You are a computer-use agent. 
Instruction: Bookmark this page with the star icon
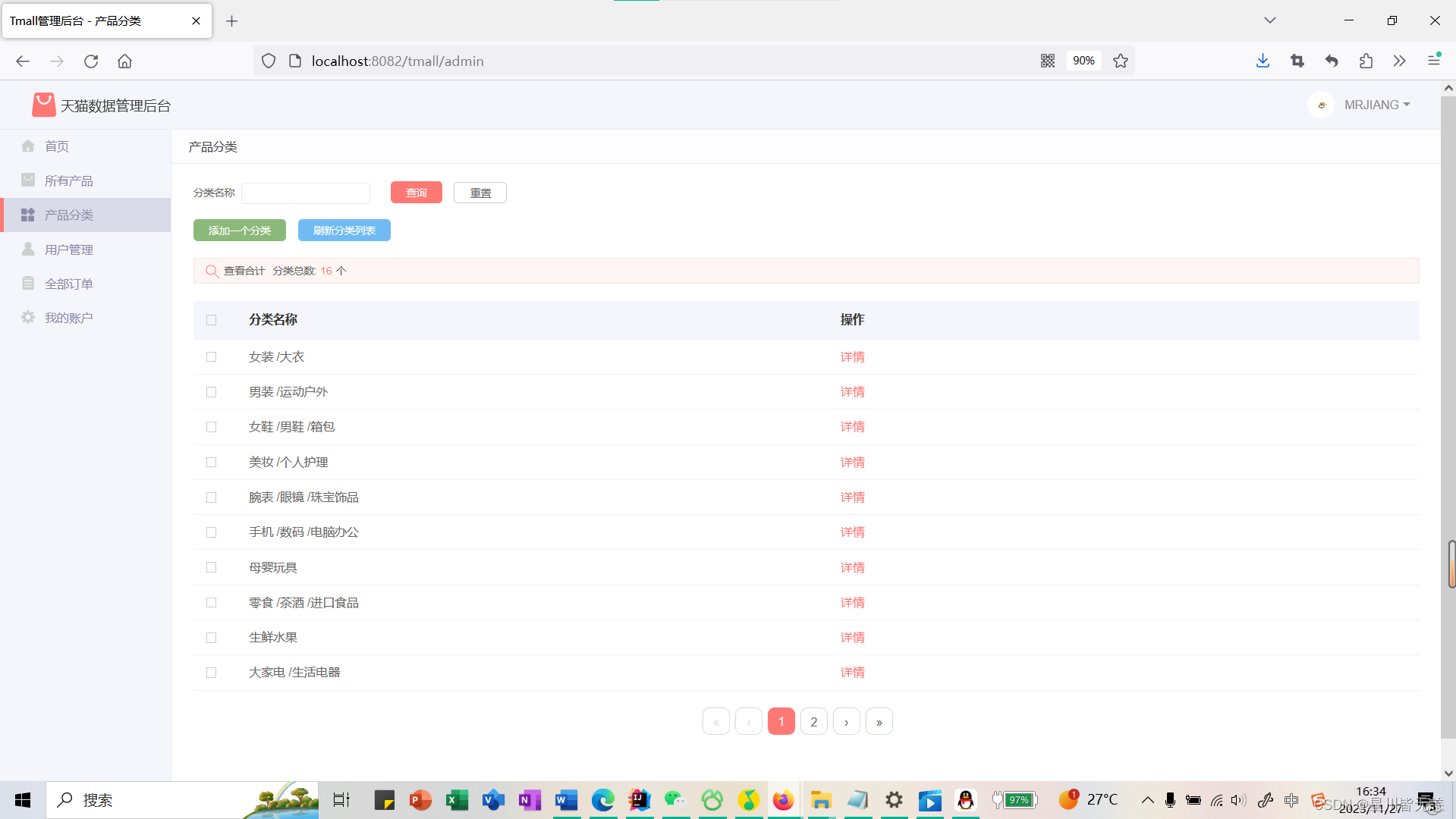(x=1121, y=61)
